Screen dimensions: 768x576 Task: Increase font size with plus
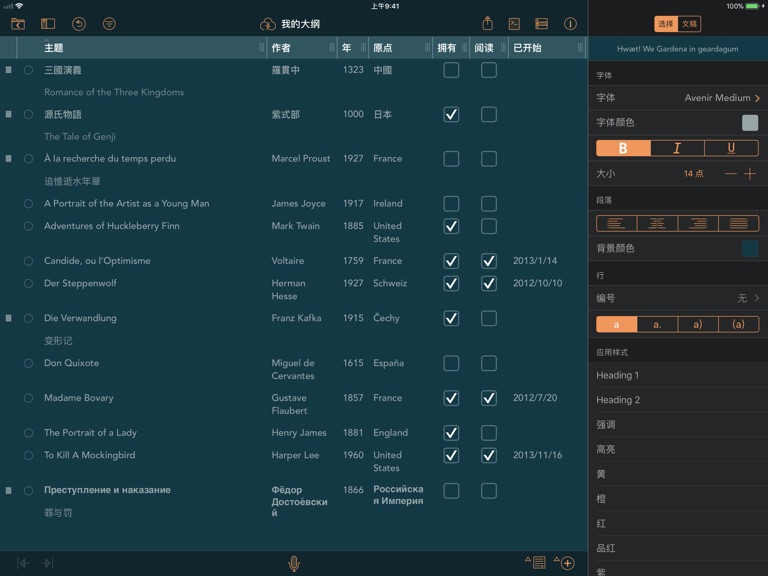point(750,173)
